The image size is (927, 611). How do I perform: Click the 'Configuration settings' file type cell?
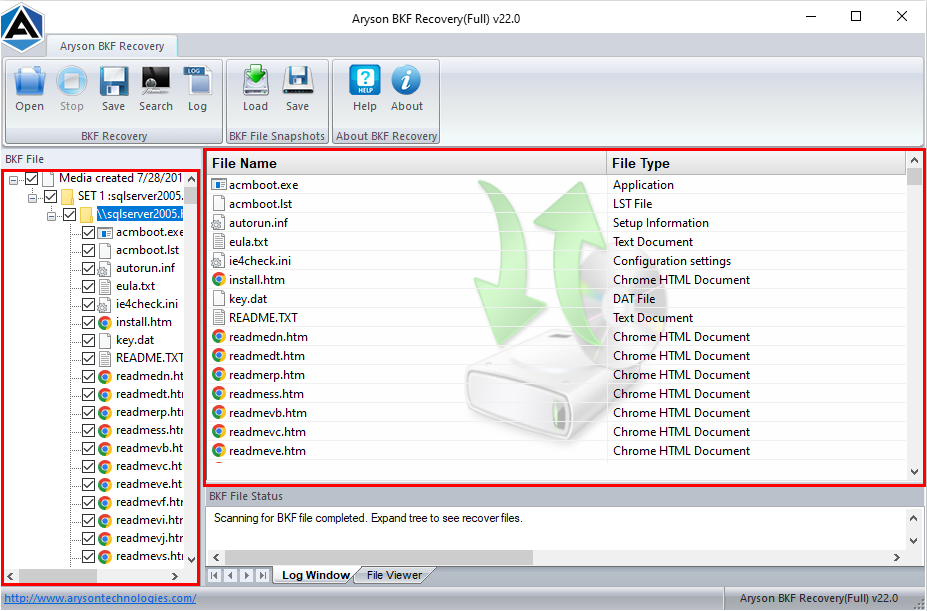(672, 261)
